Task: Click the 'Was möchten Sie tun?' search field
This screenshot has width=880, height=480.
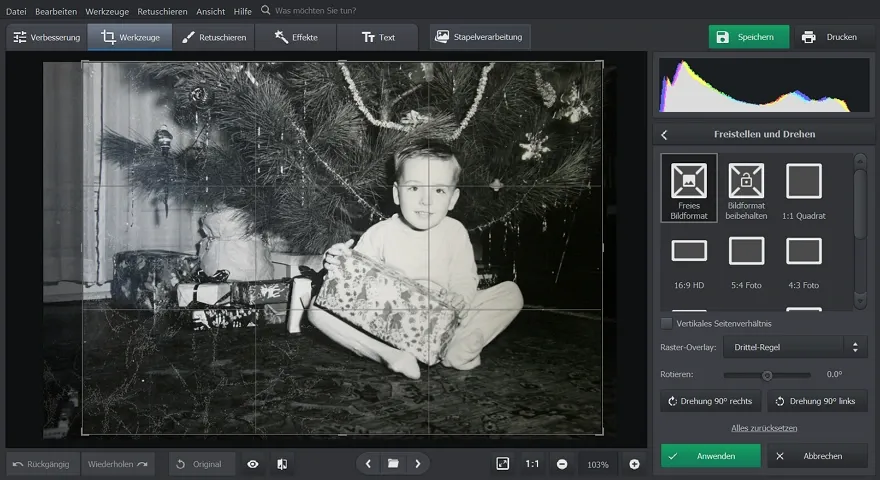Action: point(315,11)
